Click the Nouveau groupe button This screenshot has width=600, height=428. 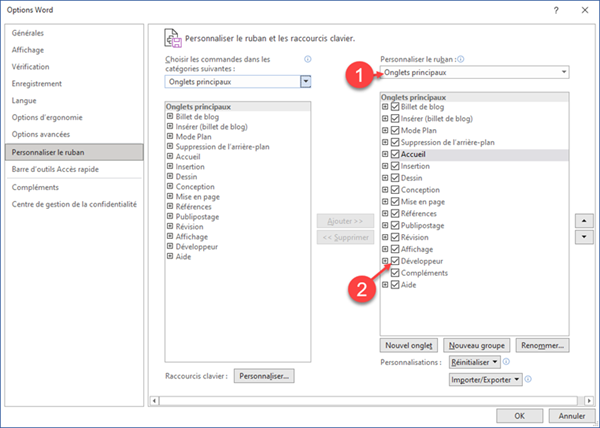click(476, 345)
